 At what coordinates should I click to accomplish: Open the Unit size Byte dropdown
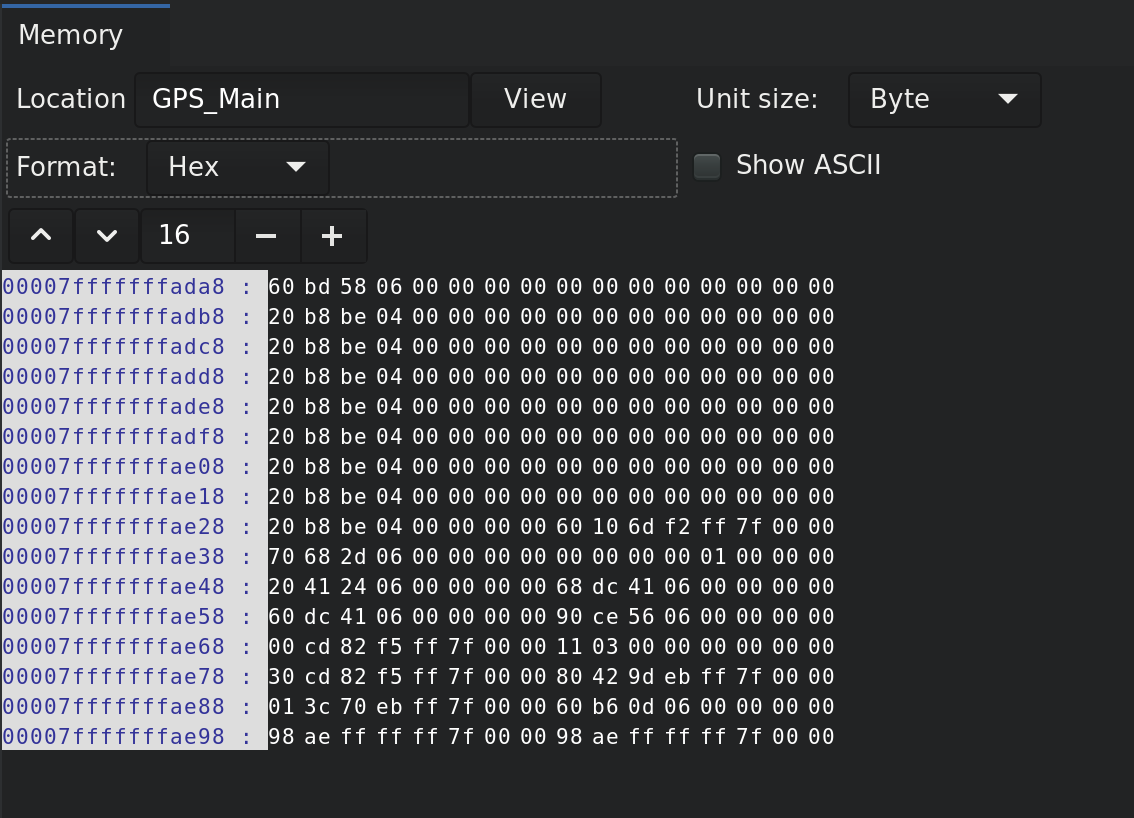point(945,99)
